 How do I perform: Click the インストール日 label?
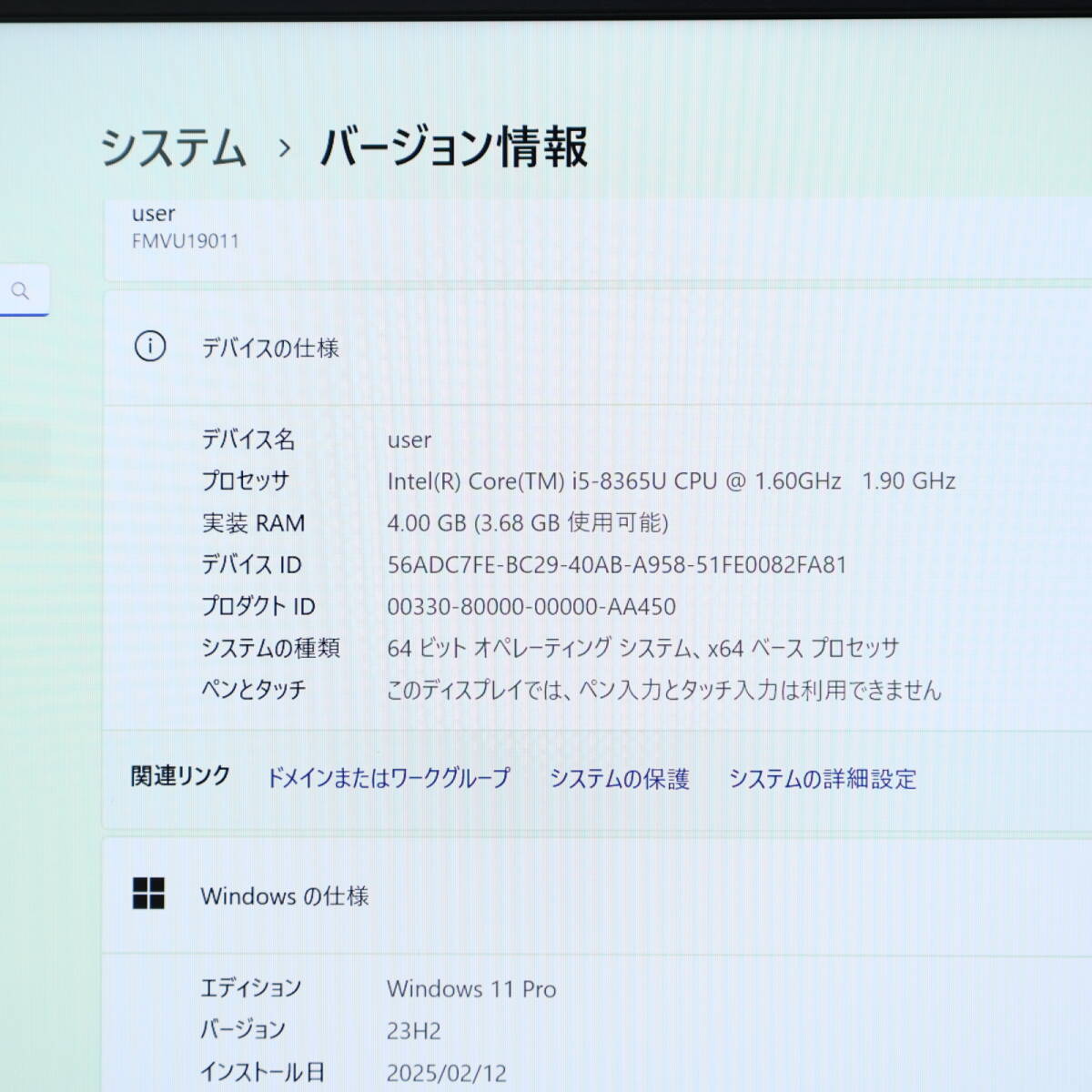[263, 1073]
